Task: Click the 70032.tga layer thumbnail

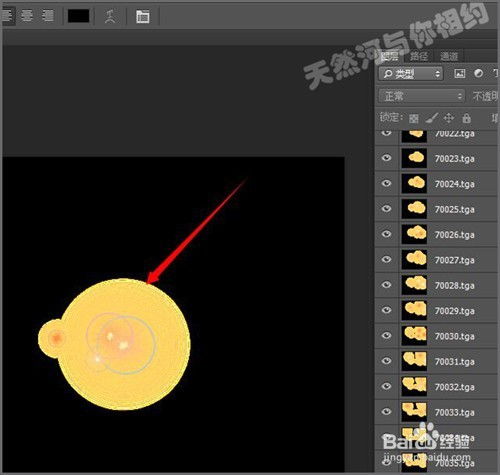Action: pos(414,386)
